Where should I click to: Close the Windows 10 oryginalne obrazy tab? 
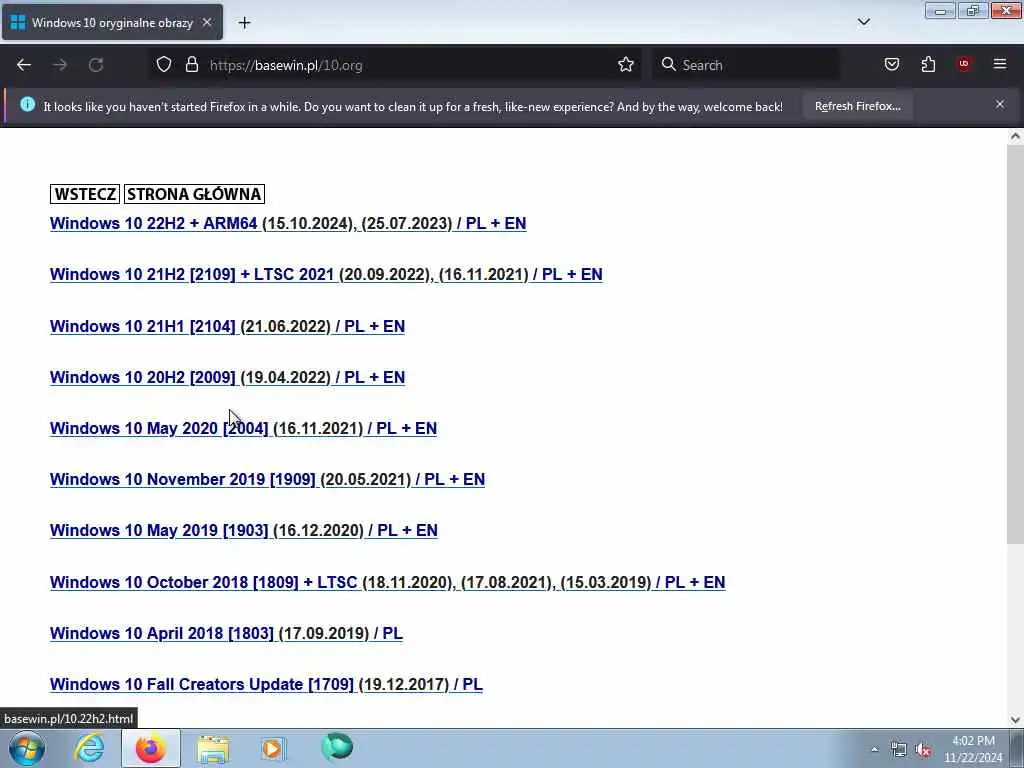click(x=207, y=22)
